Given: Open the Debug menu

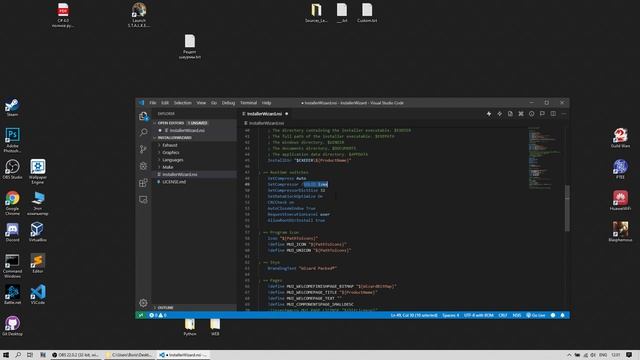Looking at the screenshot, I should pyautogui.click(x=228, y=103).
